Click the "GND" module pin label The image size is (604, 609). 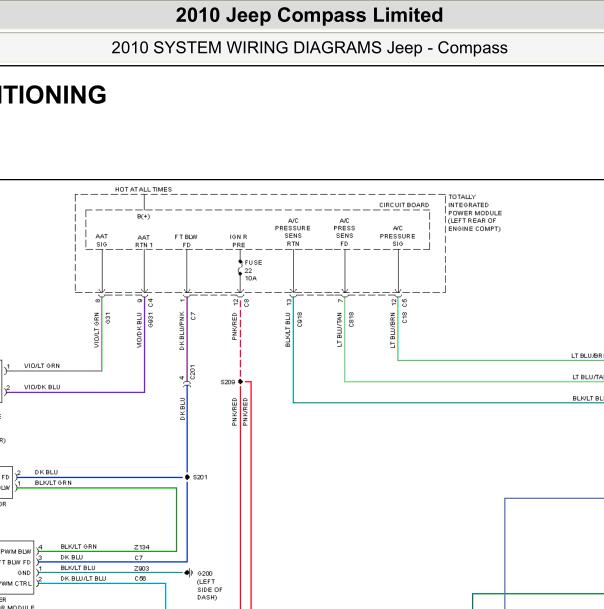click(x=24, y=573)
